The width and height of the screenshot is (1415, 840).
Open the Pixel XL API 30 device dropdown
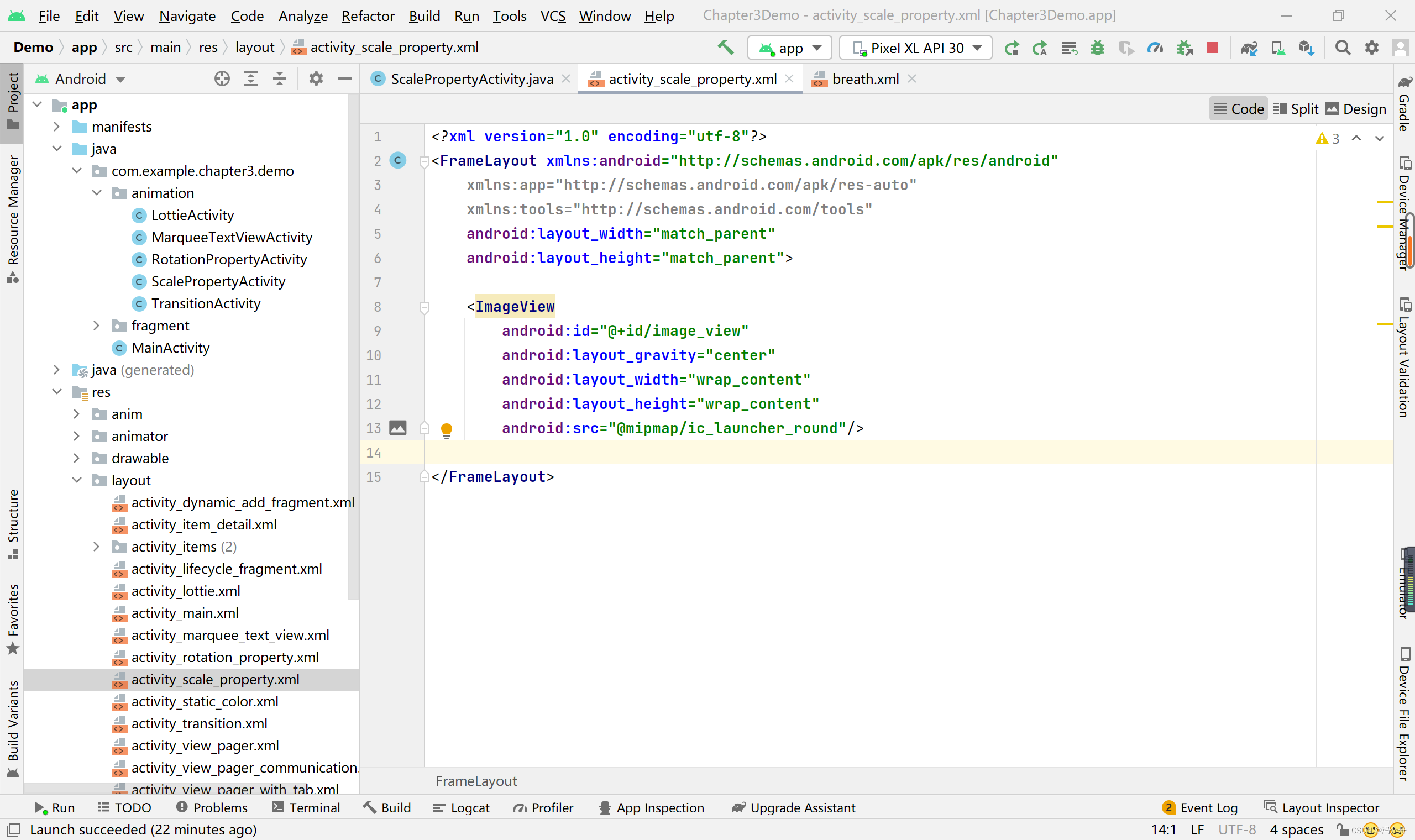coord(916,48)
